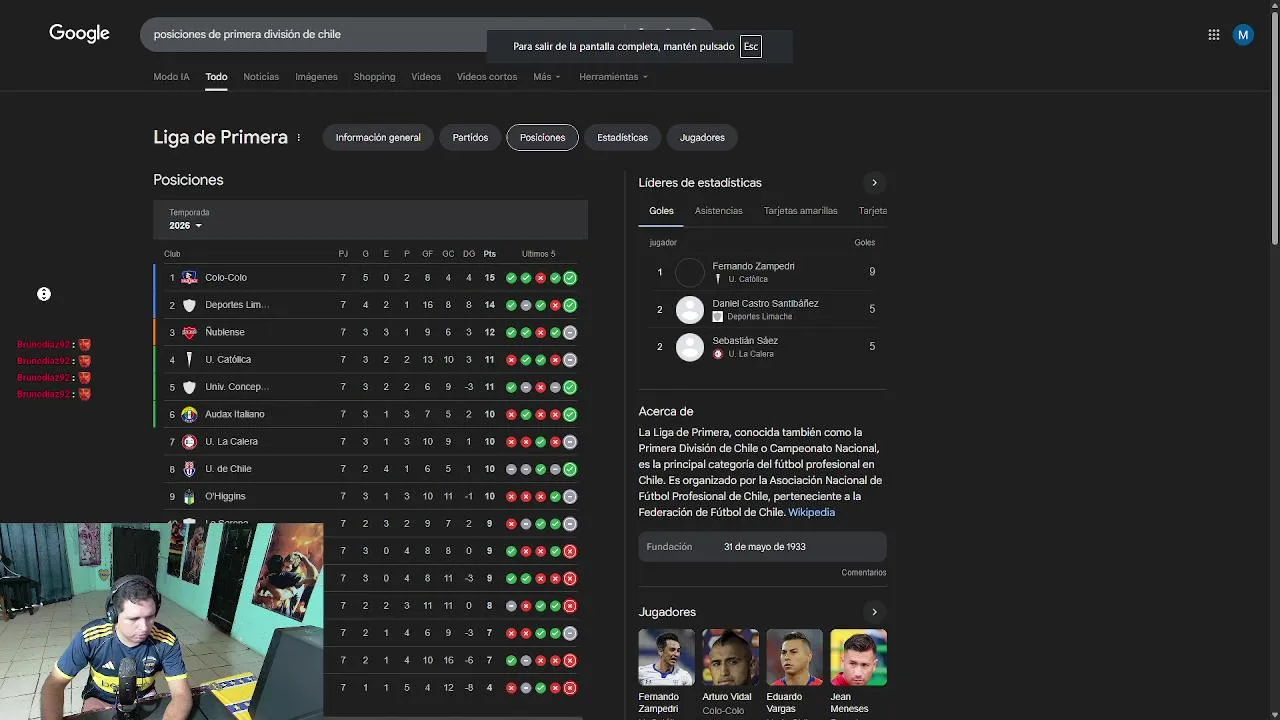This screenshot has height=720, width=1280.
Task: Click Sebastián Sáez's scorer avatar
Action: (x=690, y=347)
